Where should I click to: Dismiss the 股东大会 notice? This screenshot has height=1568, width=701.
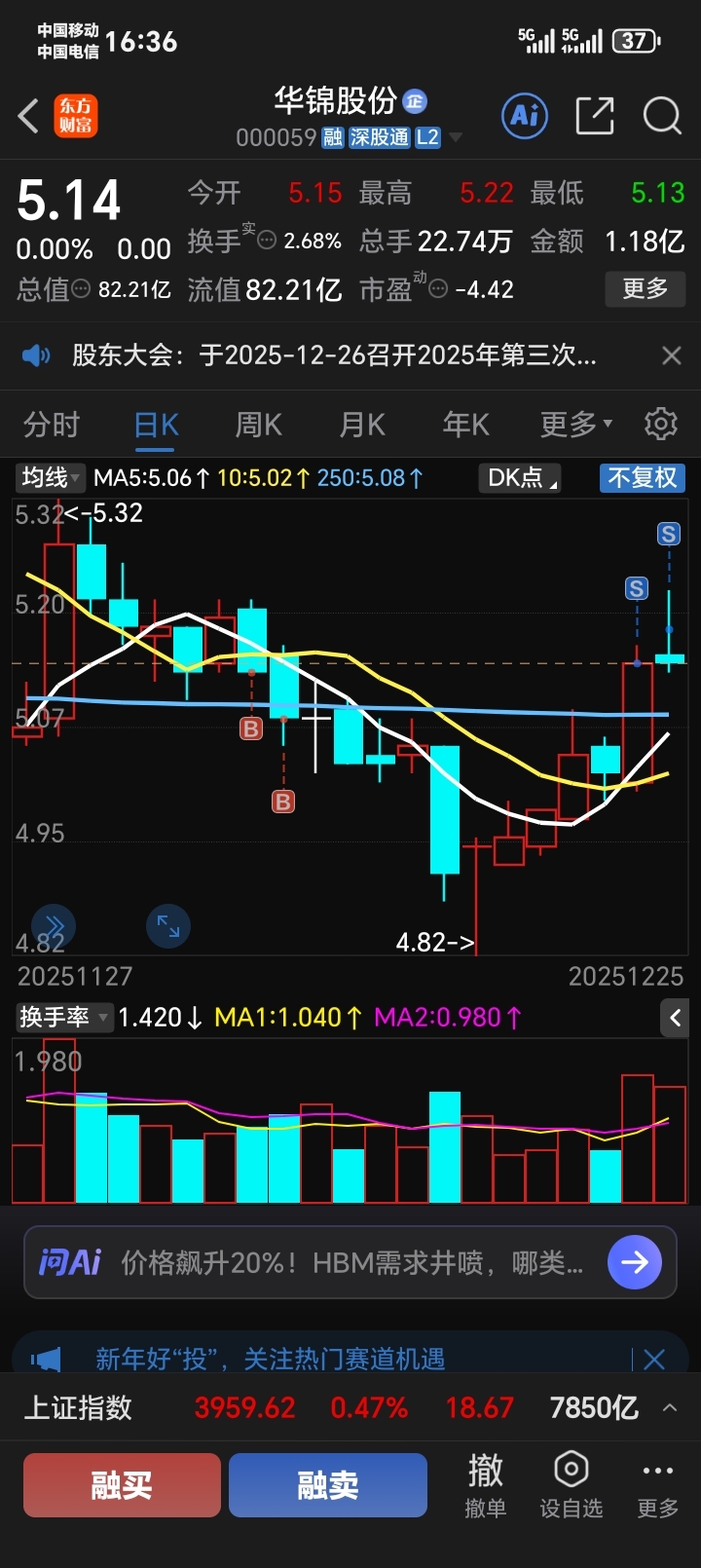pyautogui.click(x=671, y=355)
